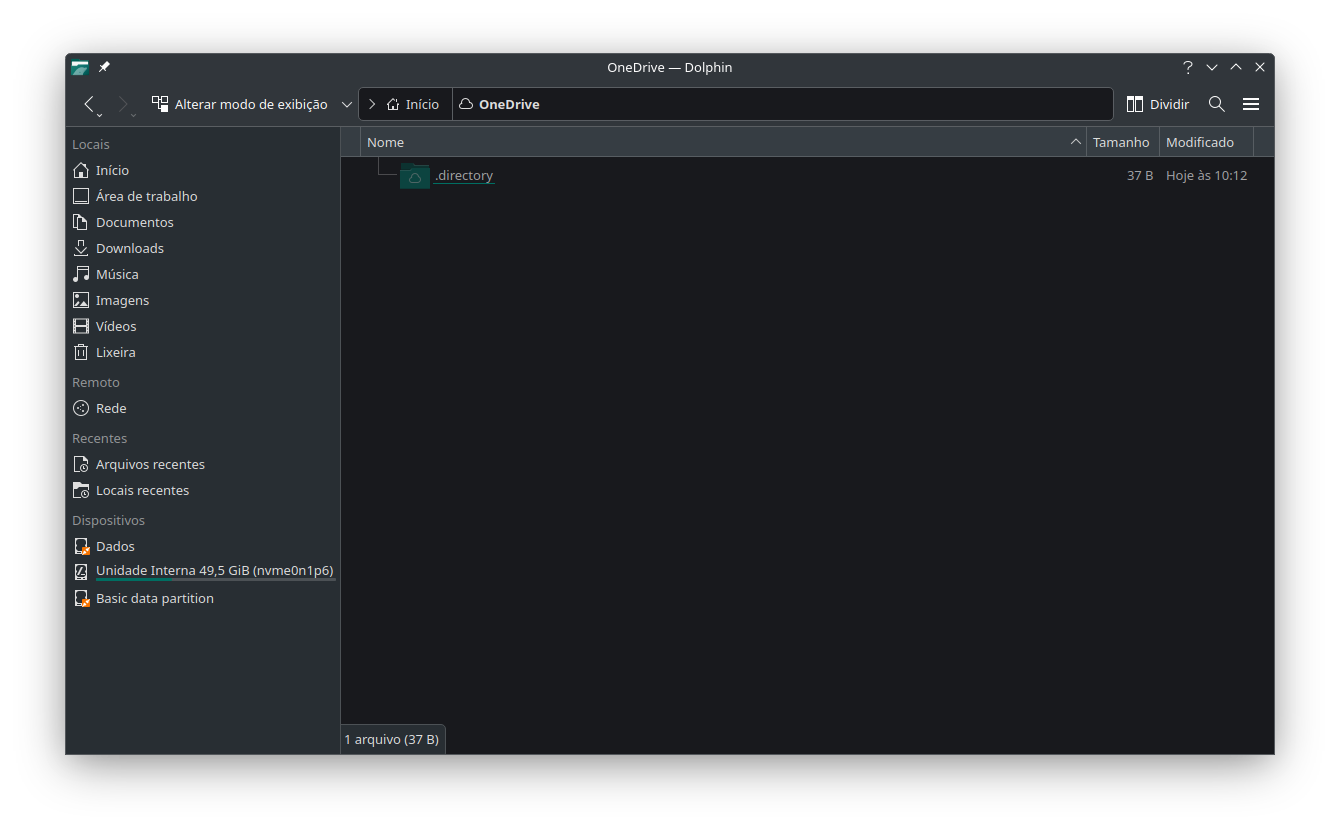Image resolution: width=1340 pixels, height=832 pixels.
Task: Open the hamburger menu
Action: click(1251, 104)
